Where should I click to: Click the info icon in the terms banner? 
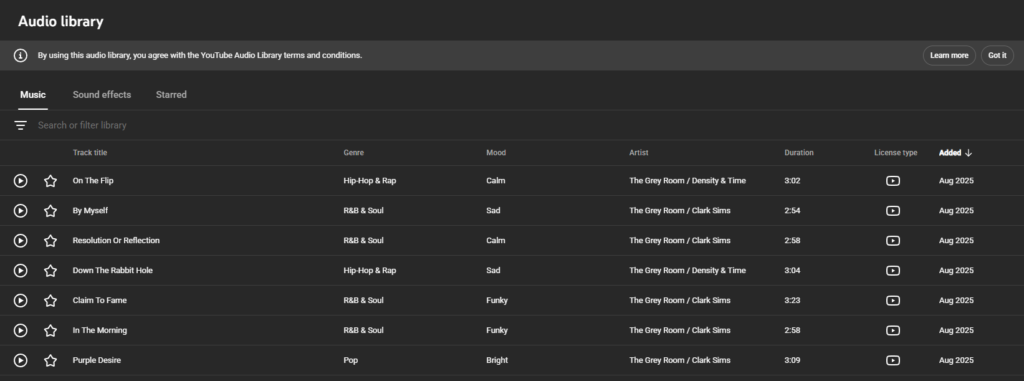pyautogui.click(x=21, y=56)
